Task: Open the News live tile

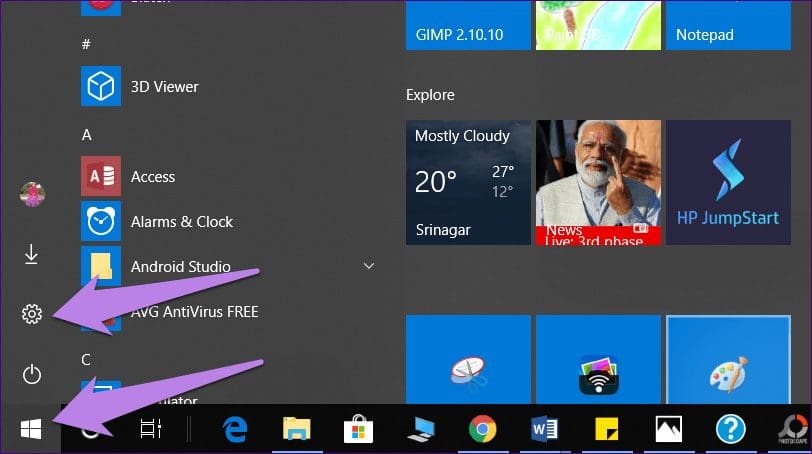Action: pyautogui.click(x=598, y=182)
